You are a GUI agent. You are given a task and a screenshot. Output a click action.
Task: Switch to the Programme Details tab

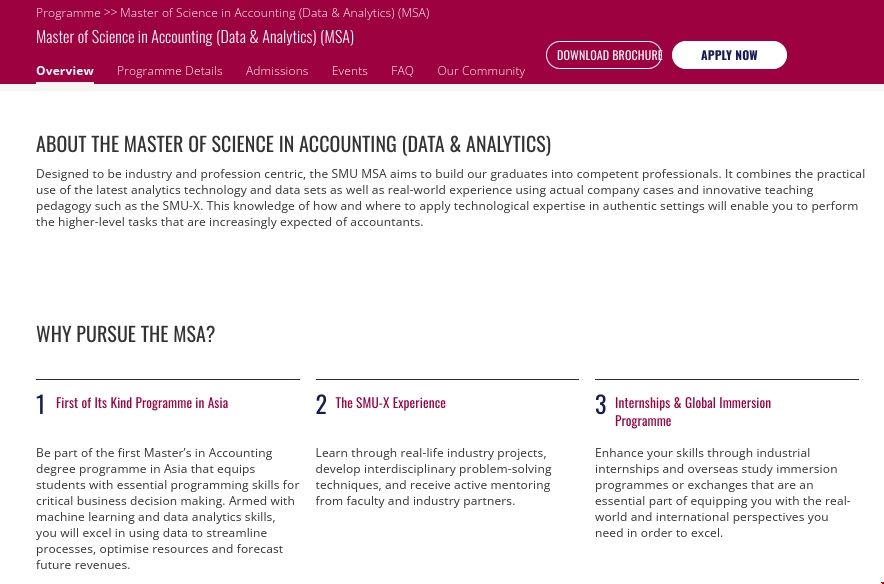[169, 71]
